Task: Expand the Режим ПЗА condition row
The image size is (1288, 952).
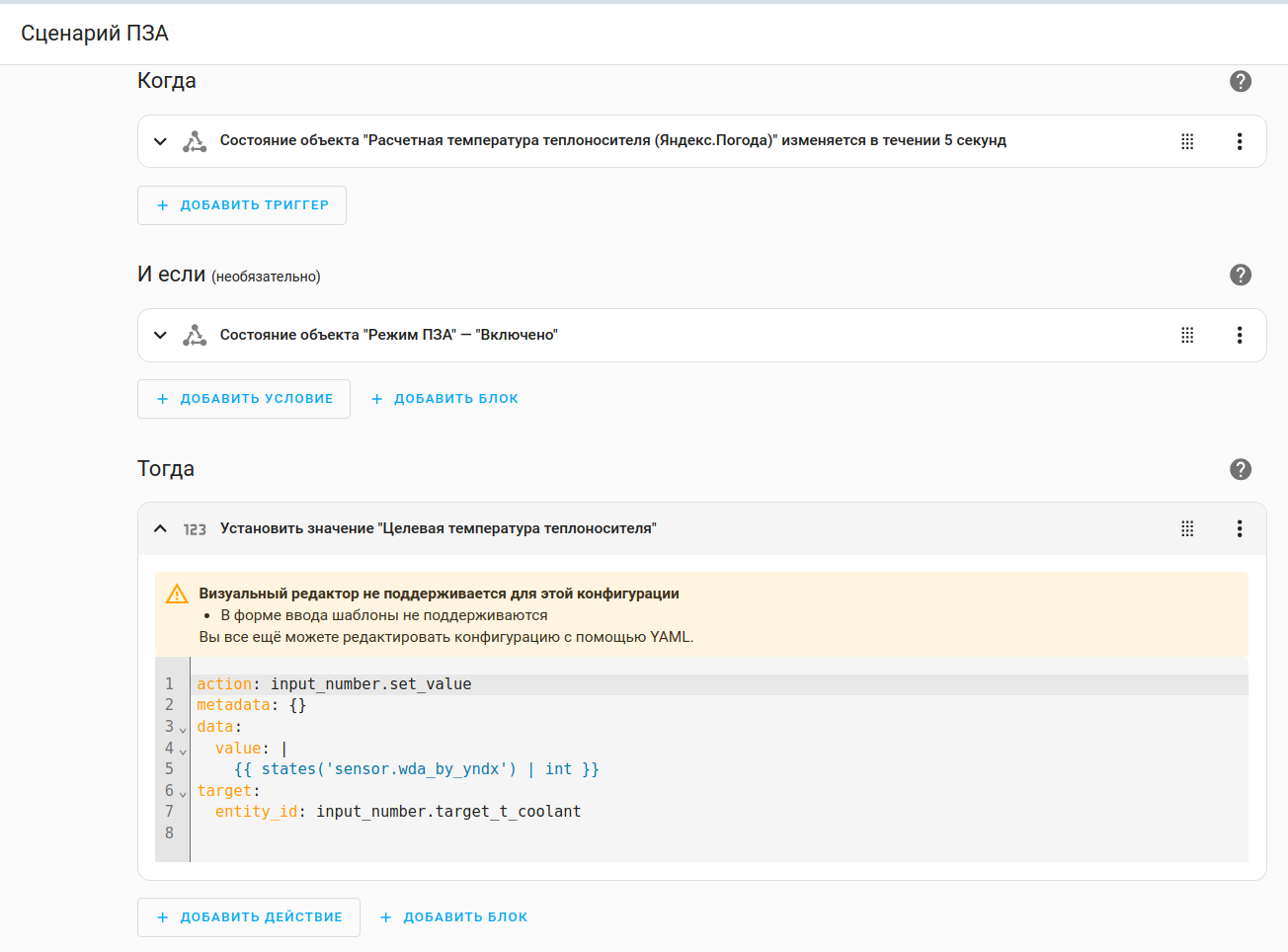Action: coord(160,335)
